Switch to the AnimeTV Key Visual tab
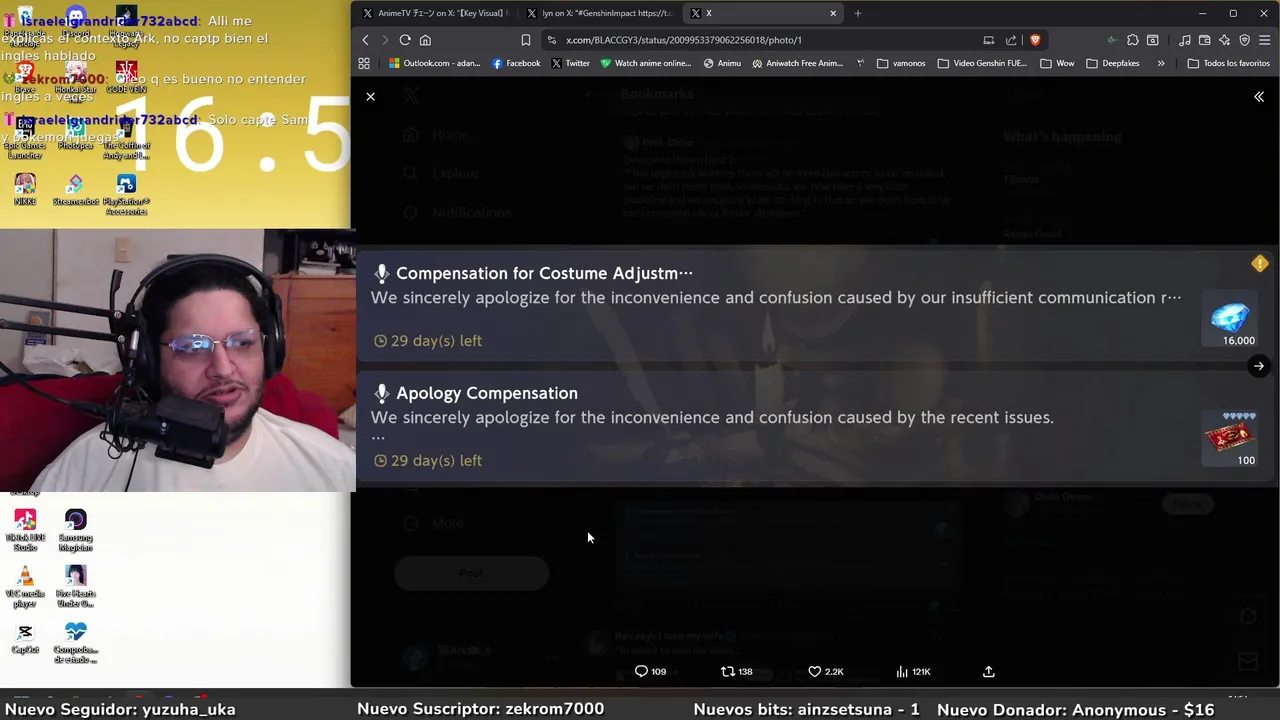Screen dimensions: 1280x720 pos(435,13)
